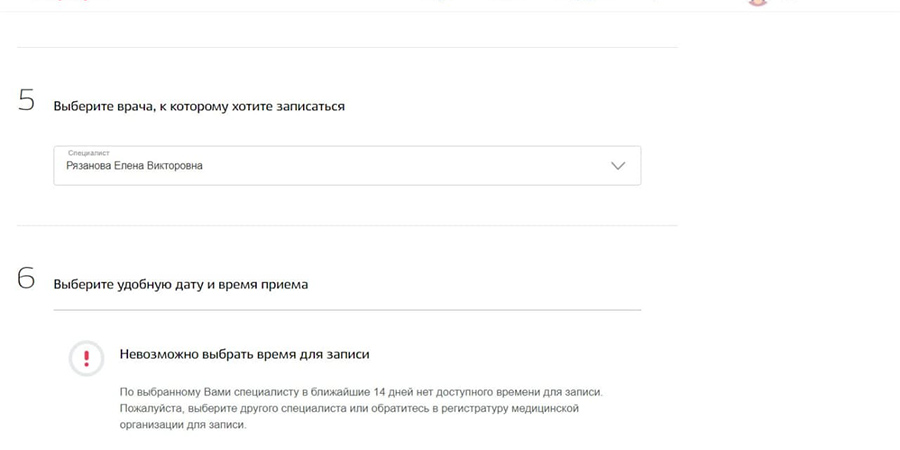Click error title Невозможно выбрать время для записи
The height and width of the screenshot is (450, 900).
[x=245, y=354]
